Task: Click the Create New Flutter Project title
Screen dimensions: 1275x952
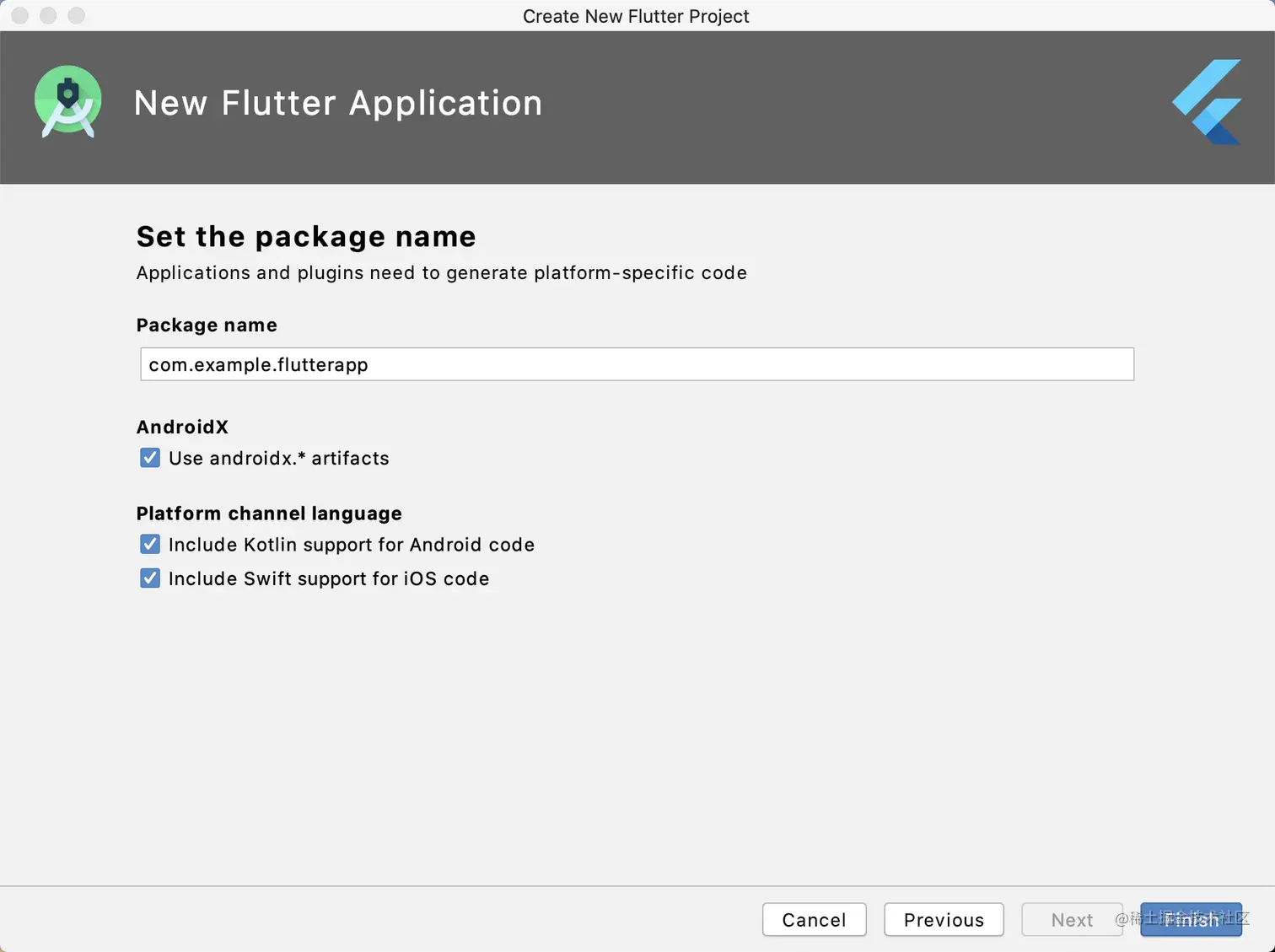Action: click(636, 16)
